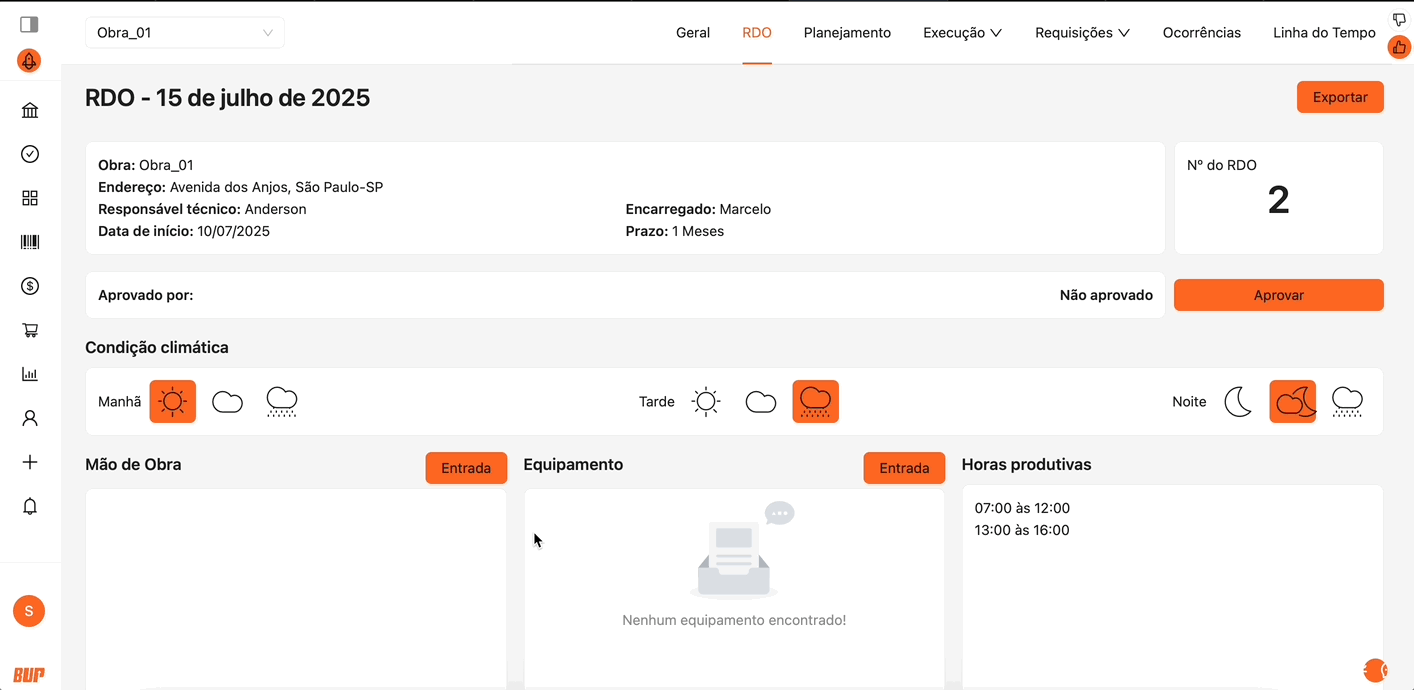Viewport: 1414px width, 690px height.
Task: Click the barcode icon in sidebar
Action: point(30,242)
